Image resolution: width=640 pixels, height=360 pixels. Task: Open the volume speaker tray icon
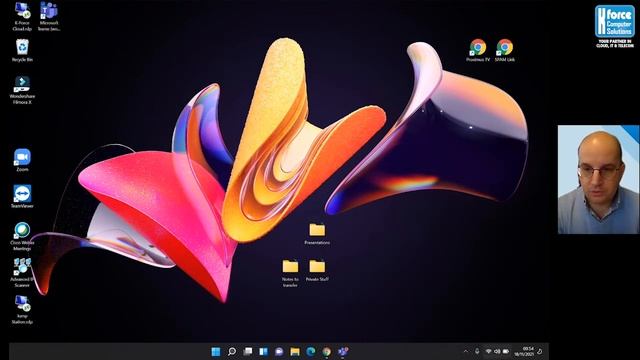[497, 351]
